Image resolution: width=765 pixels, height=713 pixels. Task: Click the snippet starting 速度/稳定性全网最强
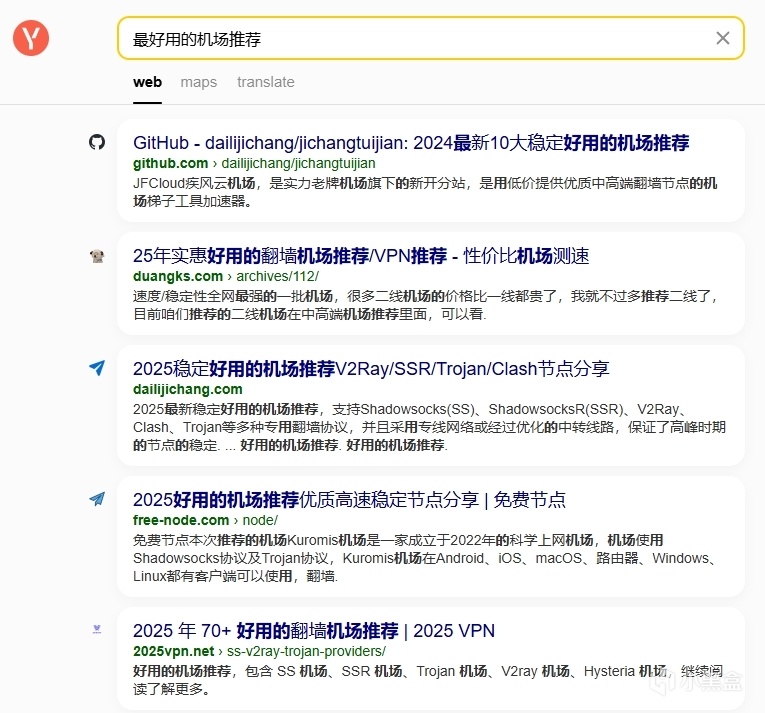coord(425,305)
